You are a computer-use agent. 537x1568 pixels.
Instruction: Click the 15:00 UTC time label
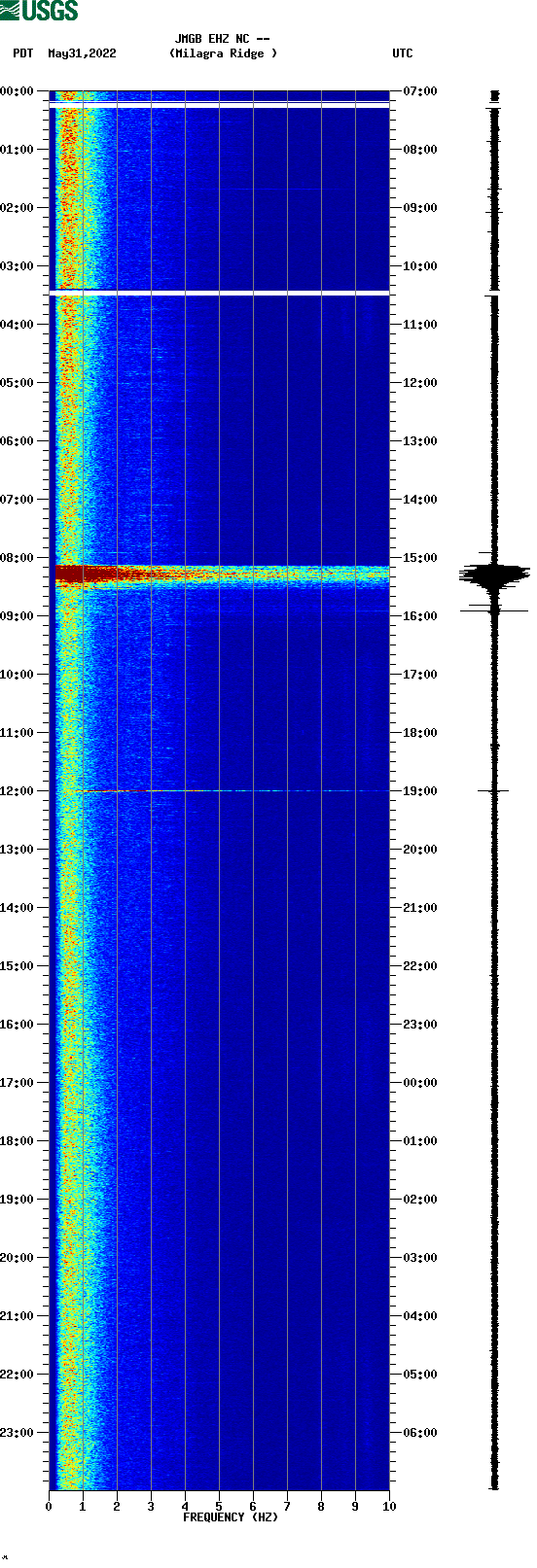(420, 558)
